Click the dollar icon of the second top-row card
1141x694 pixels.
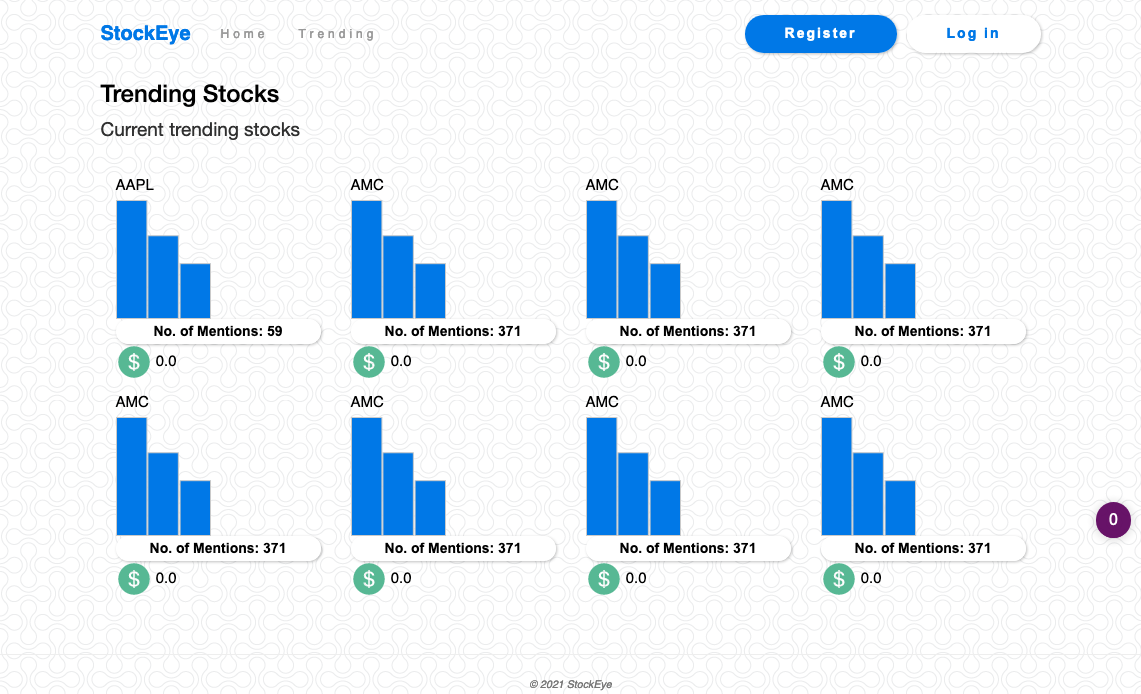pos(369,362)
